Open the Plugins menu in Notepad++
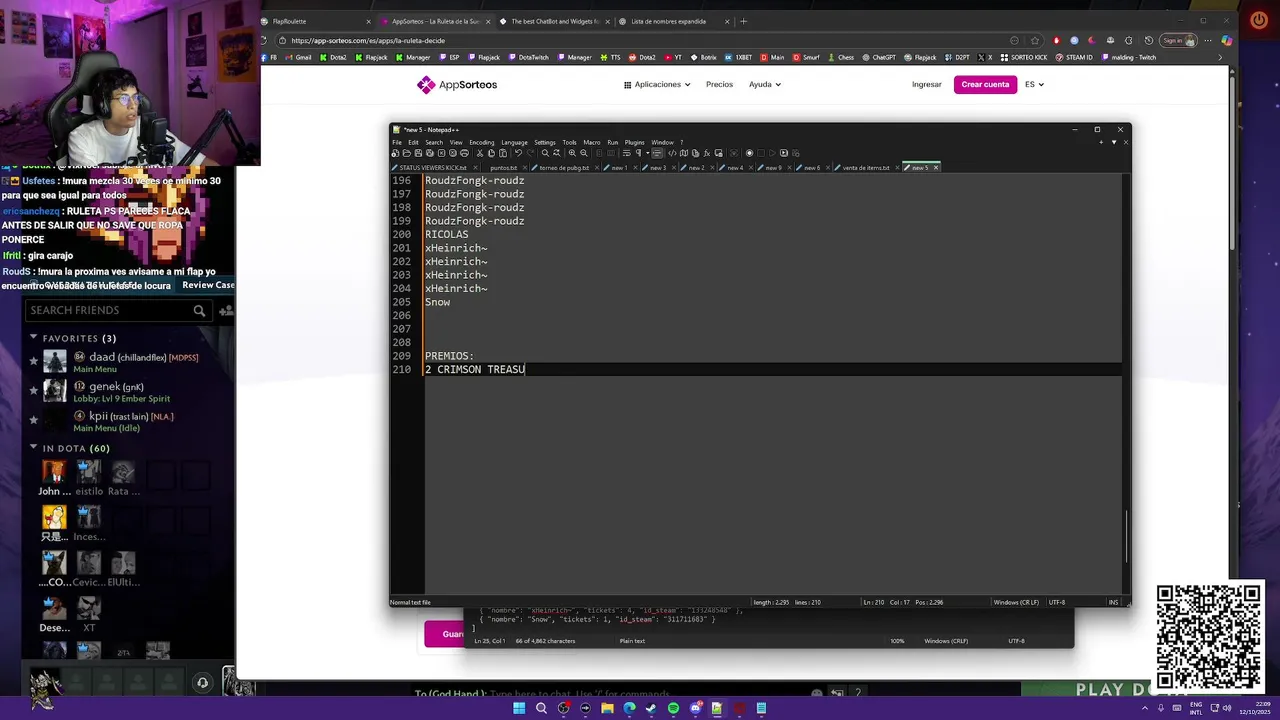1280x720 pixels. coord(634,142)
